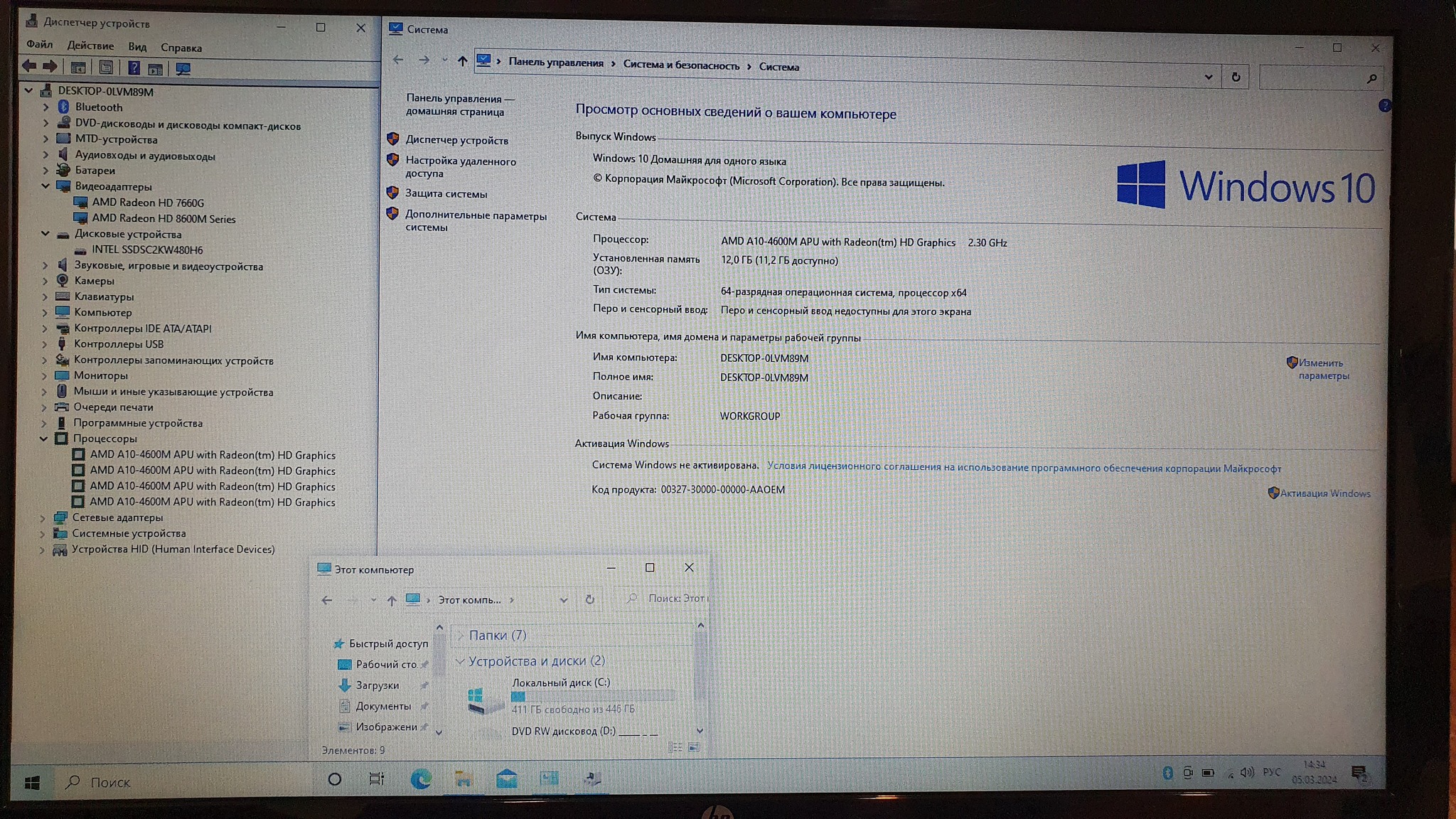Click the blue help question mark icon
This screenshot has height=819, width=1456.
[1383, 106]
